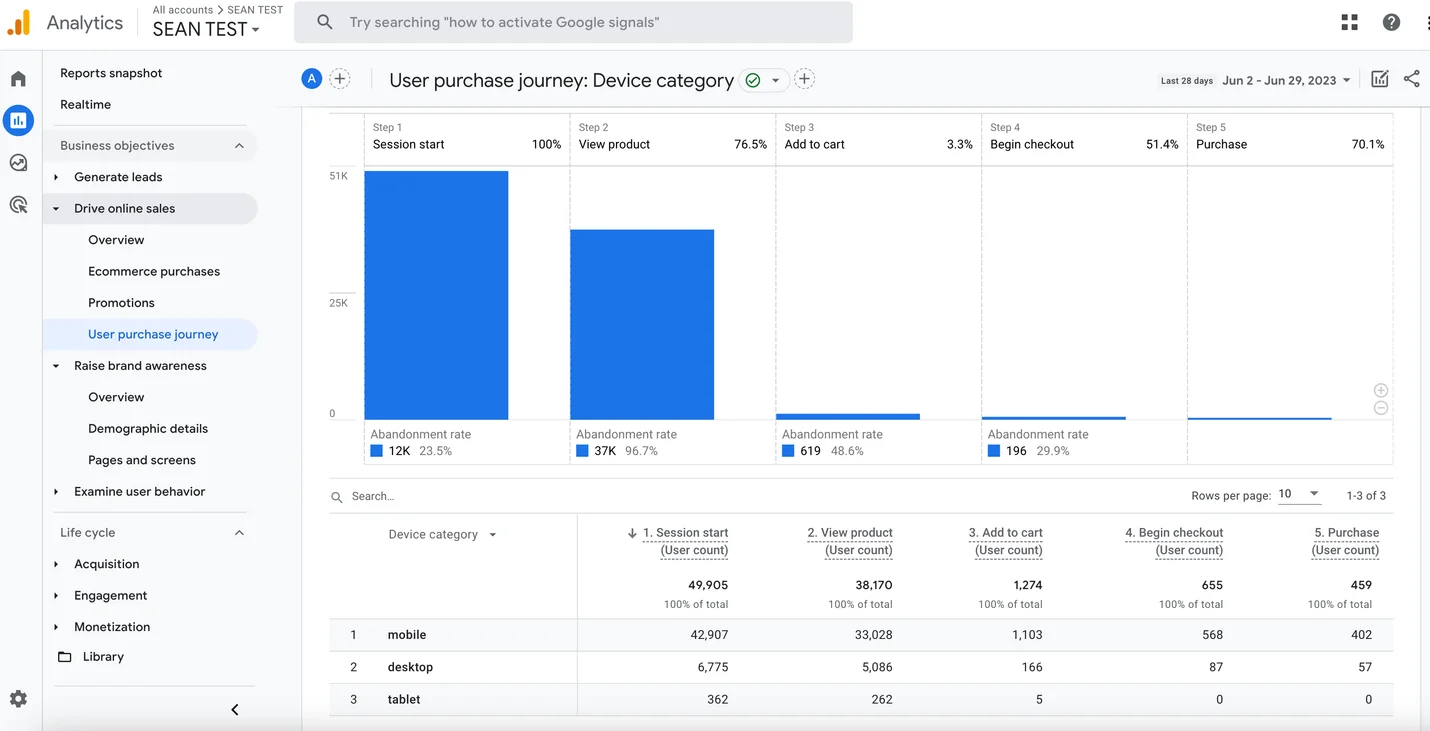Open the Explore icon in sidebar
This screenshot has width=1430, height=731.
pos(18,163)
